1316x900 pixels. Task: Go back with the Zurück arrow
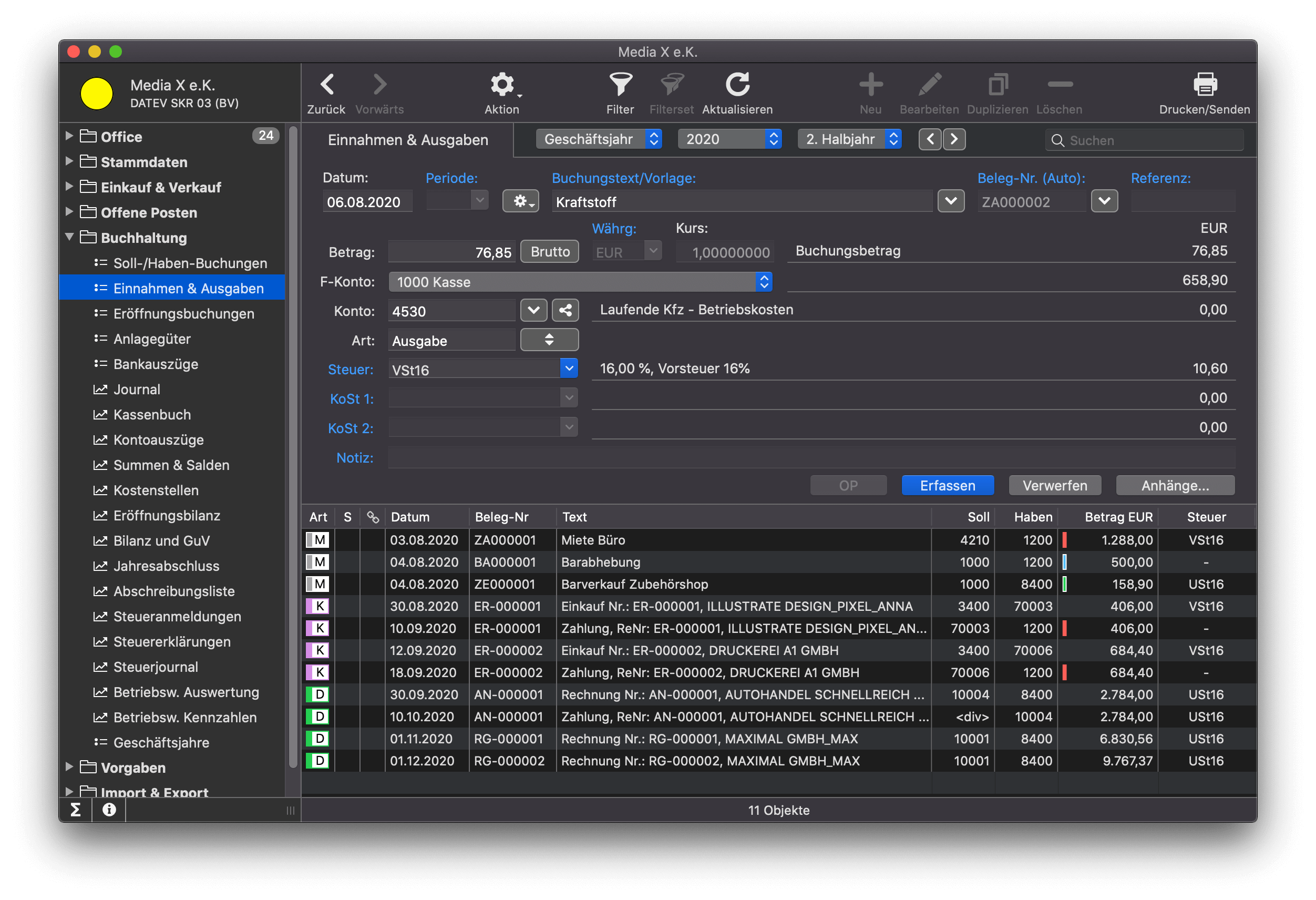(327, 85)
